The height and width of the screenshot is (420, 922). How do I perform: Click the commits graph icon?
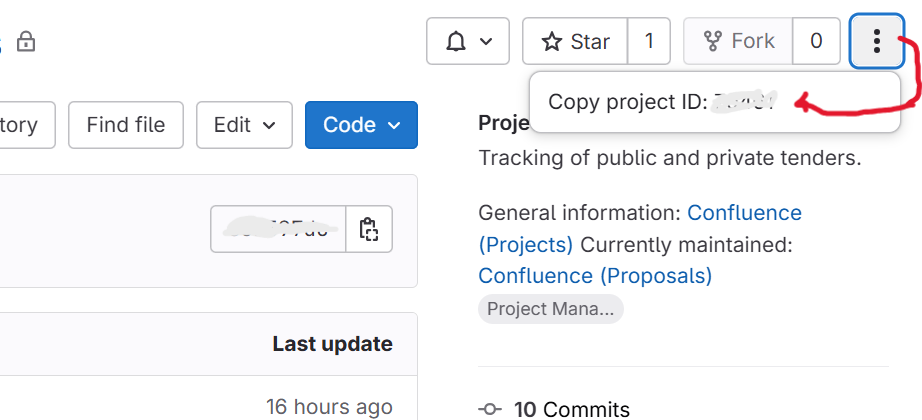490,409
